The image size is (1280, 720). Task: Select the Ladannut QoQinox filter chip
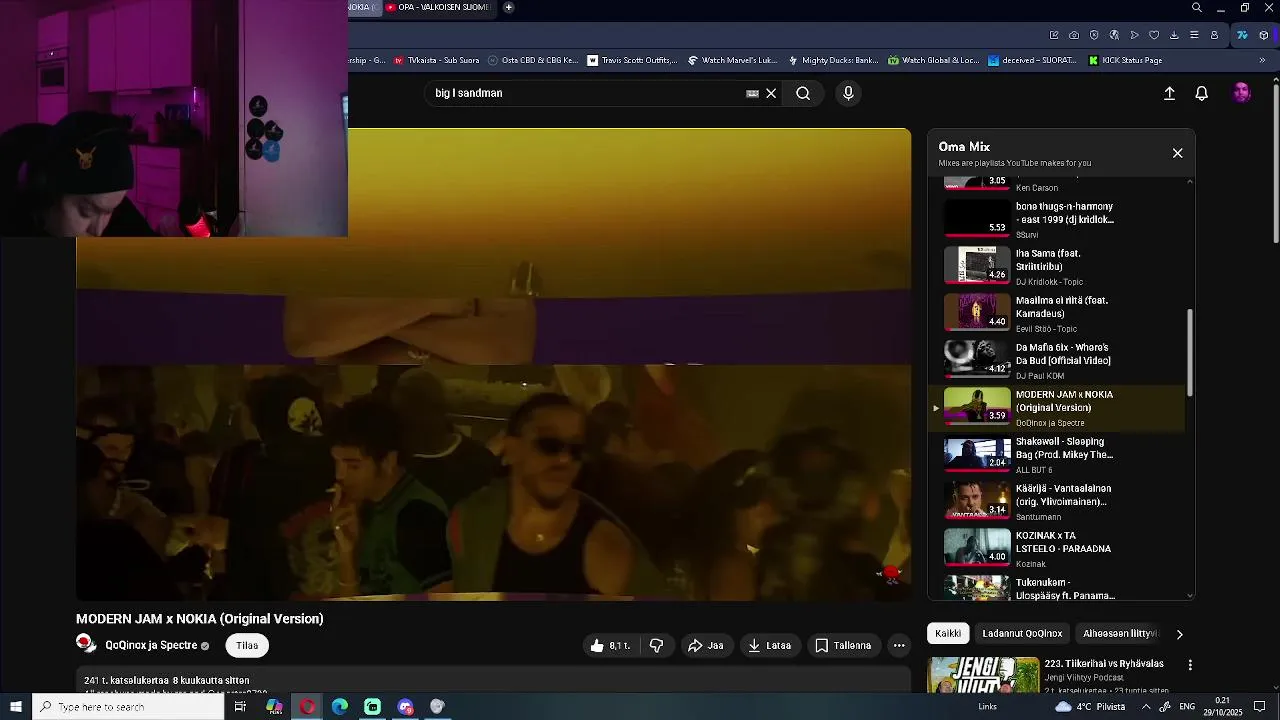[1022, 633]
